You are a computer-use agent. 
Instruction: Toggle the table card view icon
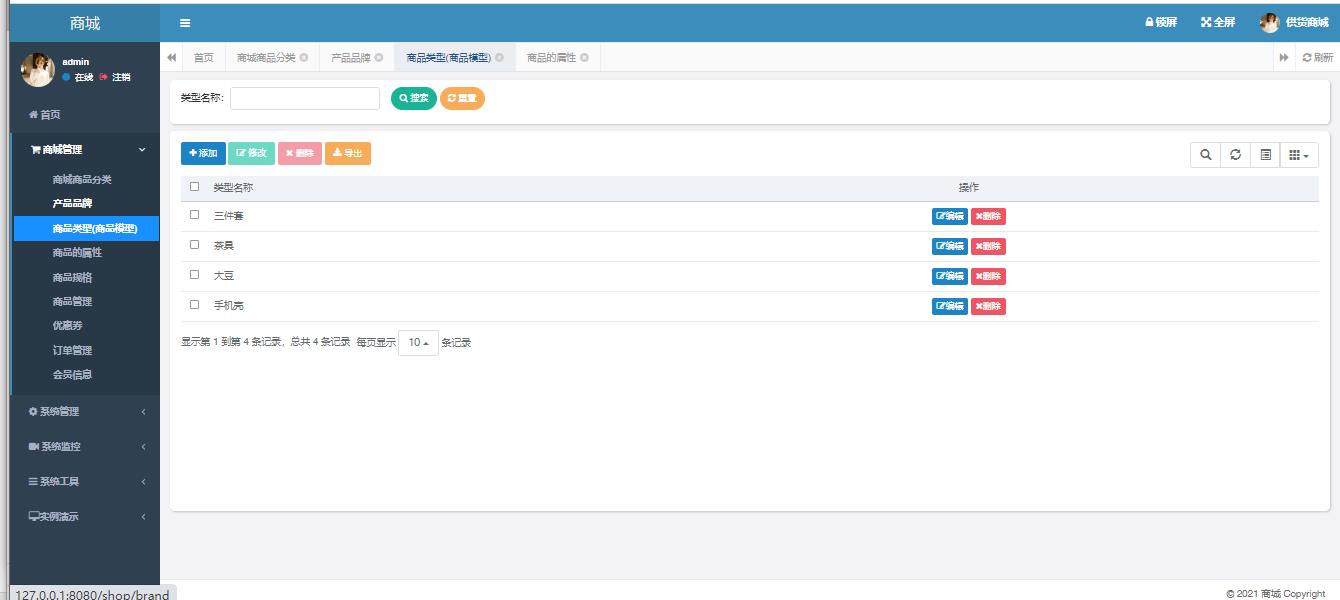[1265, 155]
